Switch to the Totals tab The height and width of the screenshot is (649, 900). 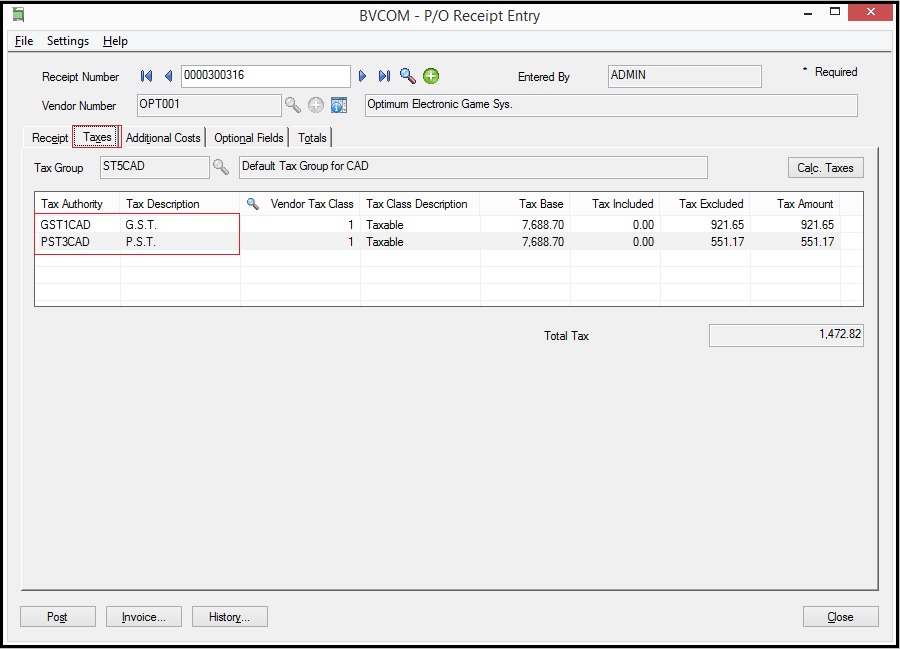coord(312,138)
